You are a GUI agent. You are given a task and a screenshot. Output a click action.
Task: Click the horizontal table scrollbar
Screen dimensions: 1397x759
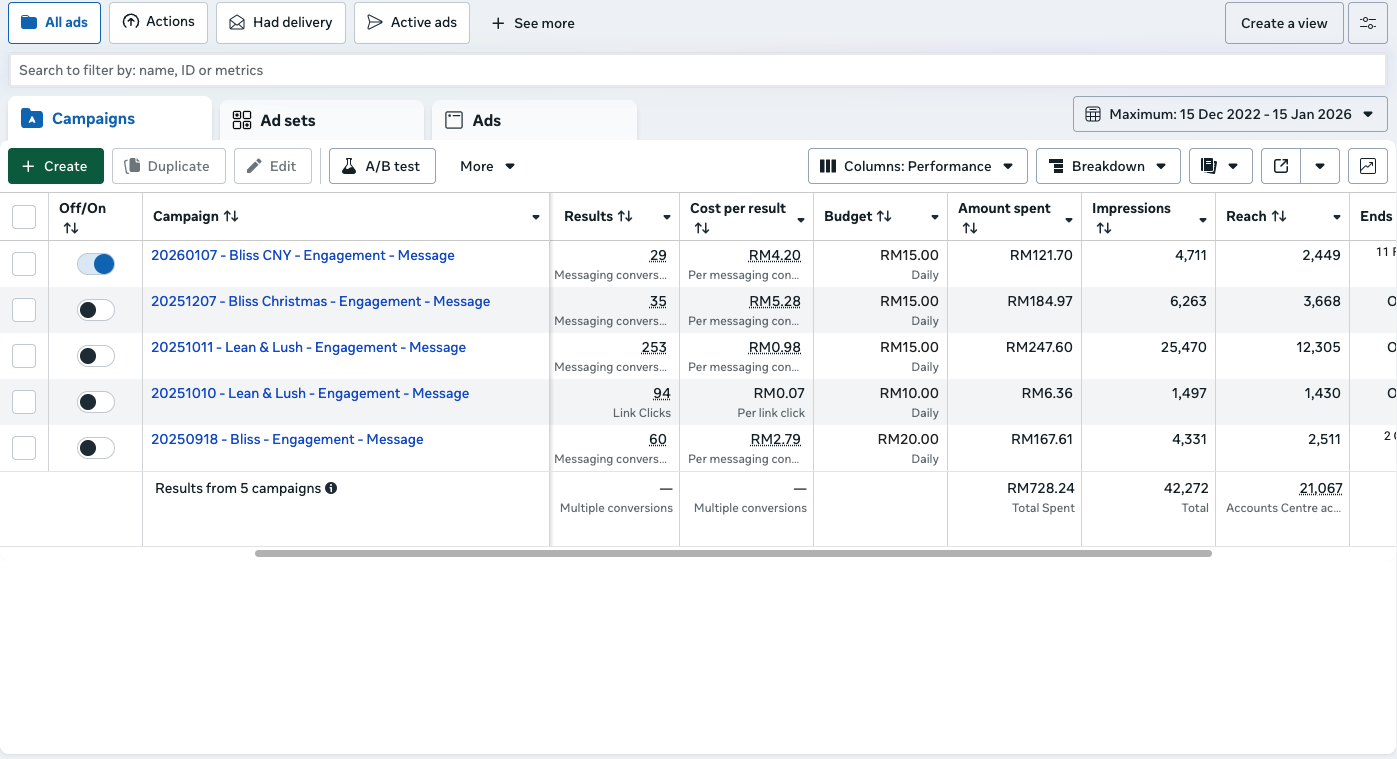click(733, 553)
